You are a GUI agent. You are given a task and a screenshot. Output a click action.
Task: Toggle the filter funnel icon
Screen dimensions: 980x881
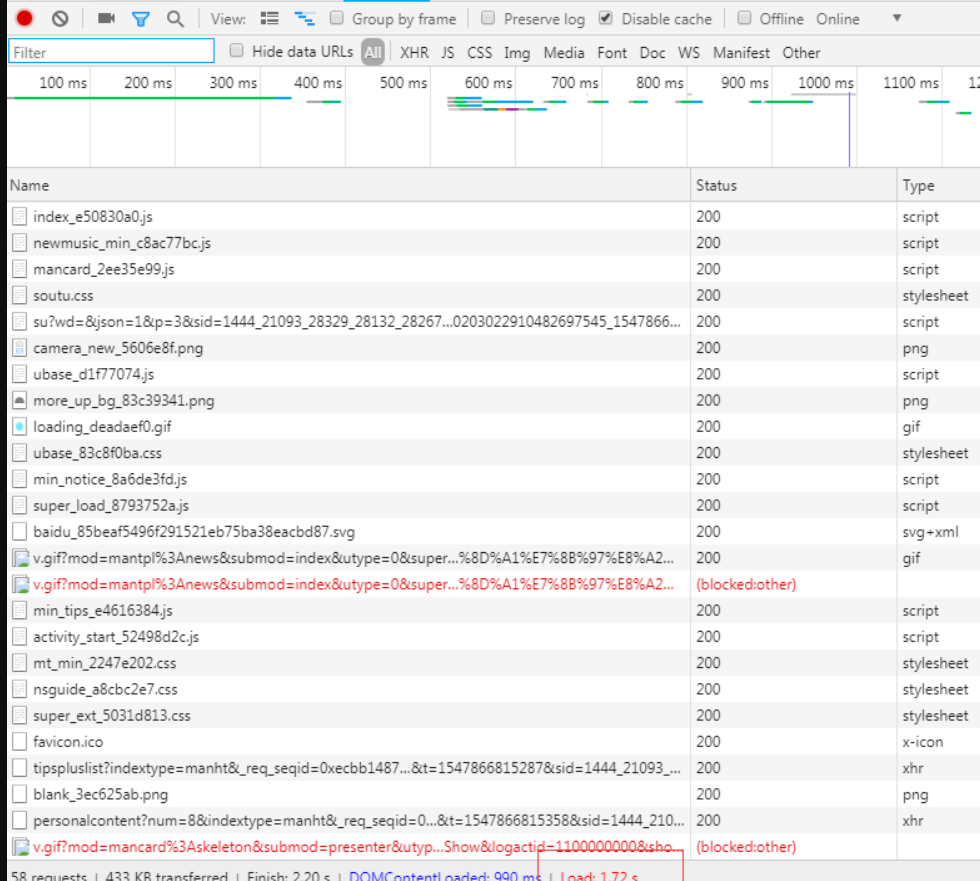click(x=141, y=19)
